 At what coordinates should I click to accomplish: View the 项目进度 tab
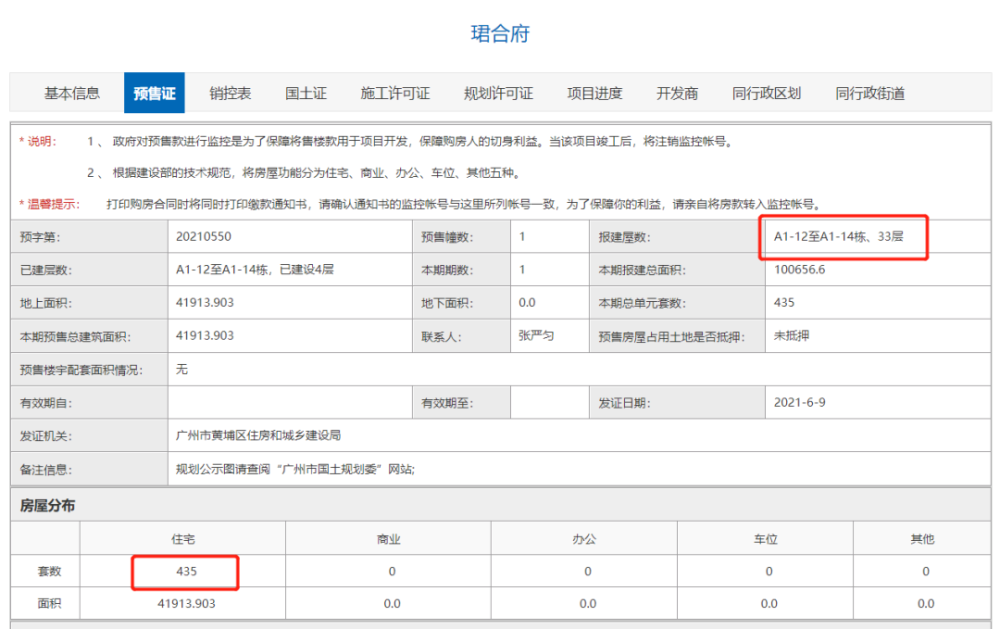tap(594, 93)
